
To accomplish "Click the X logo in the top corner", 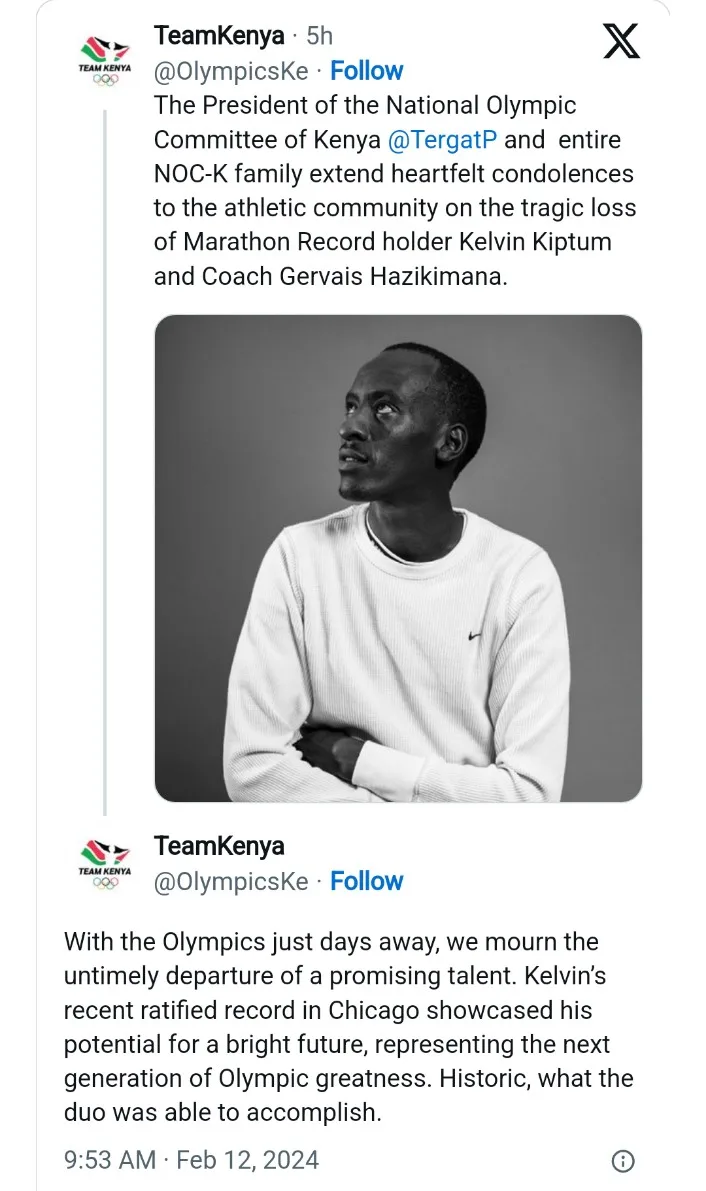I will 622,40.
